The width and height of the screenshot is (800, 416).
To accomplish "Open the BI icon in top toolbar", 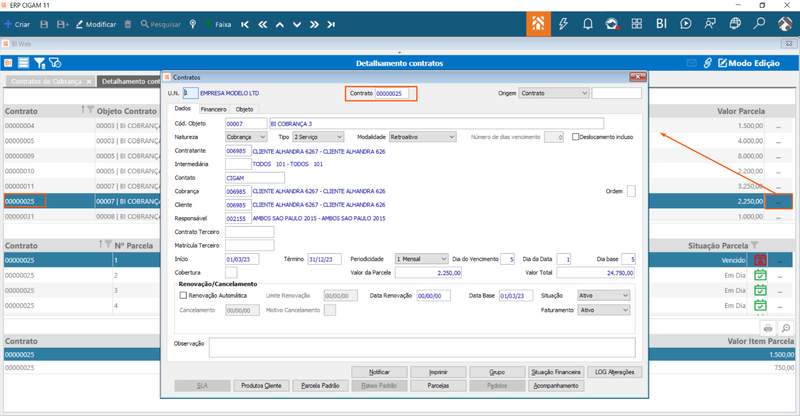I will tap(661, 23).
